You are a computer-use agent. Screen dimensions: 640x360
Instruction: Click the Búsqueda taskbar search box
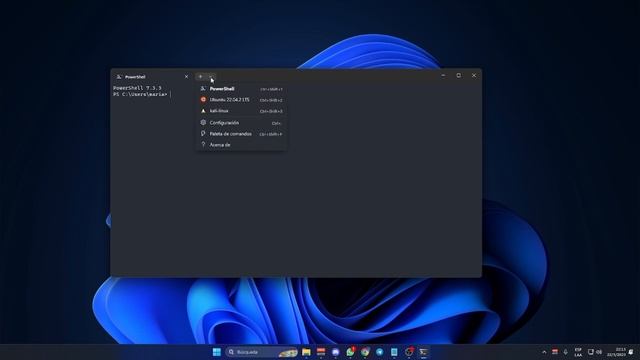point(262,352)
